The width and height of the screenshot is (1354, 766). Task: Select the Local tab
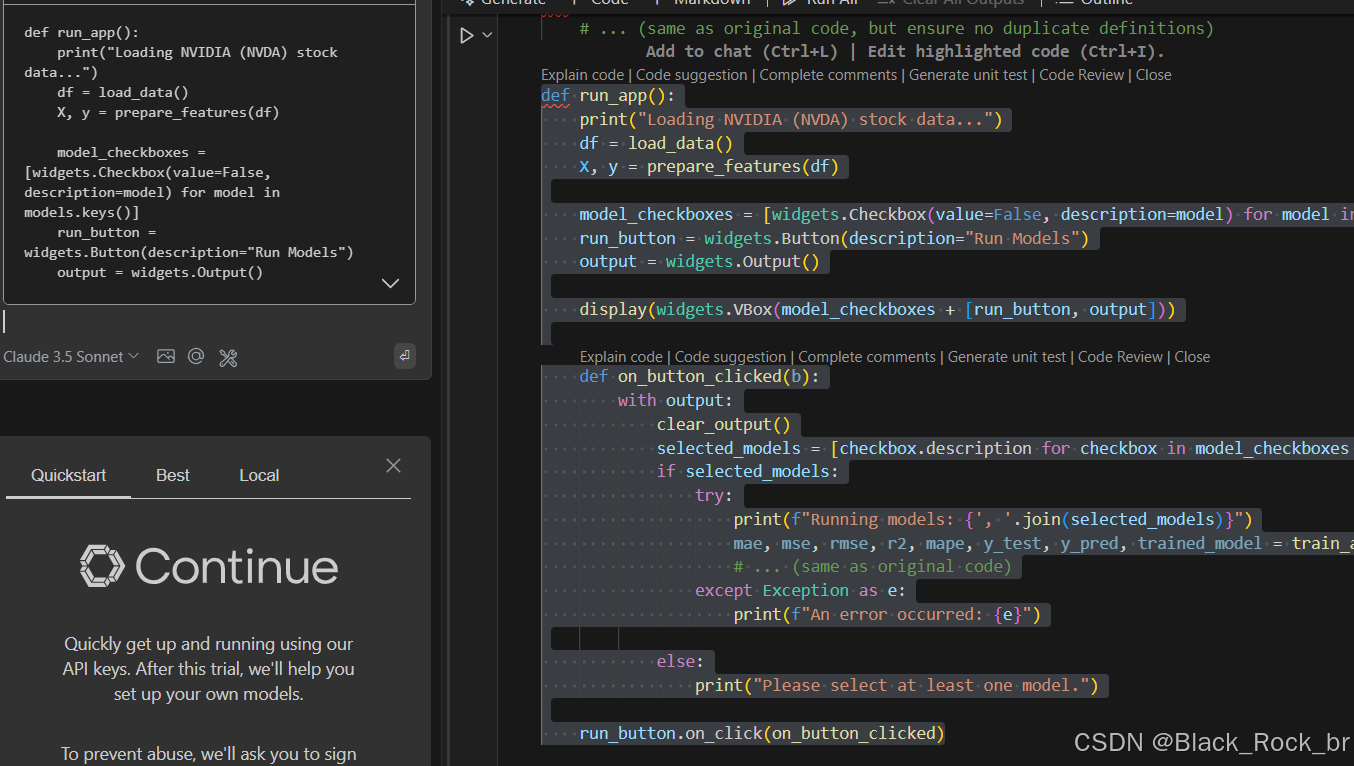(x=259, y=475)
